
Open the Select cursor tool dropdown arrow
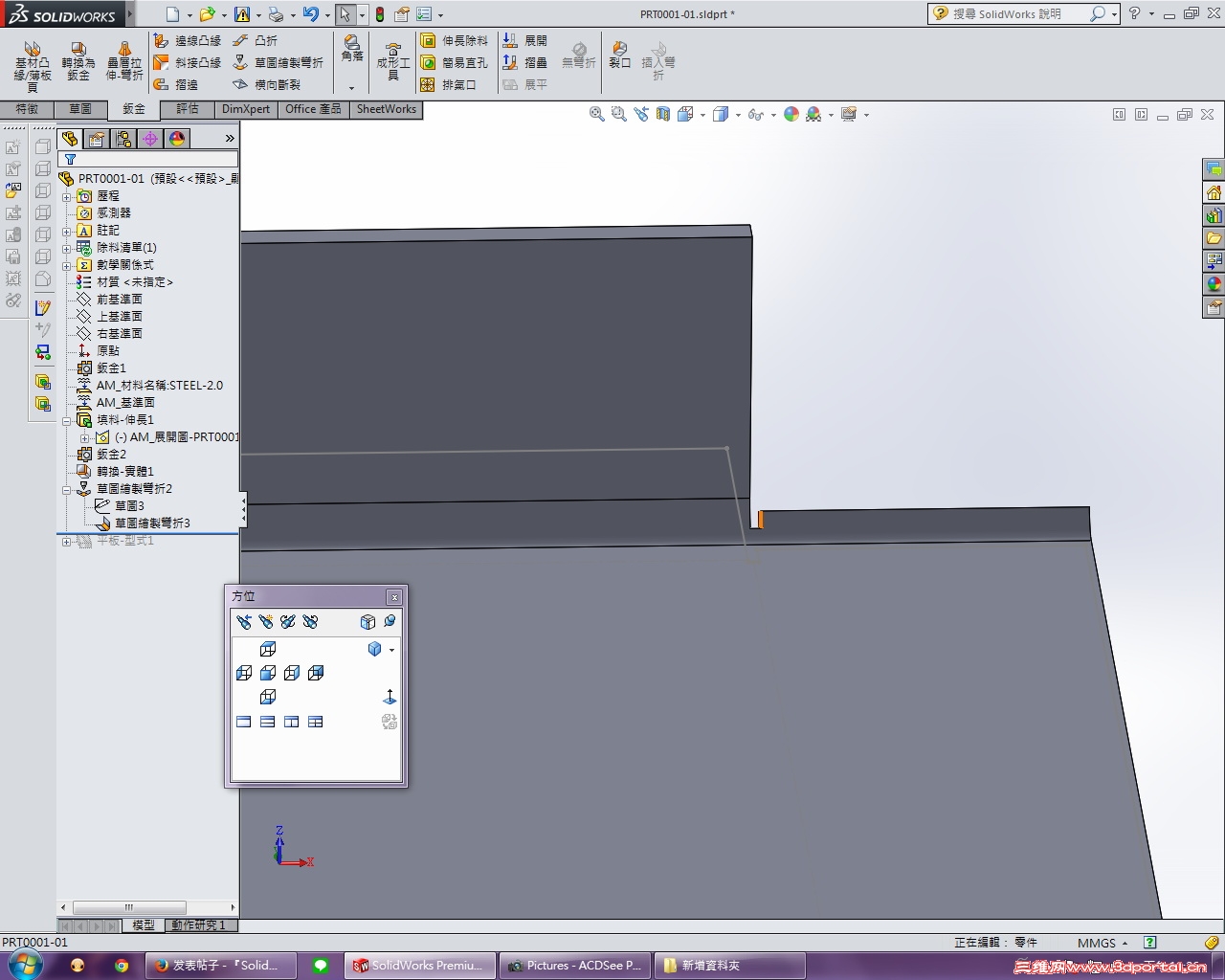[362, 15]
